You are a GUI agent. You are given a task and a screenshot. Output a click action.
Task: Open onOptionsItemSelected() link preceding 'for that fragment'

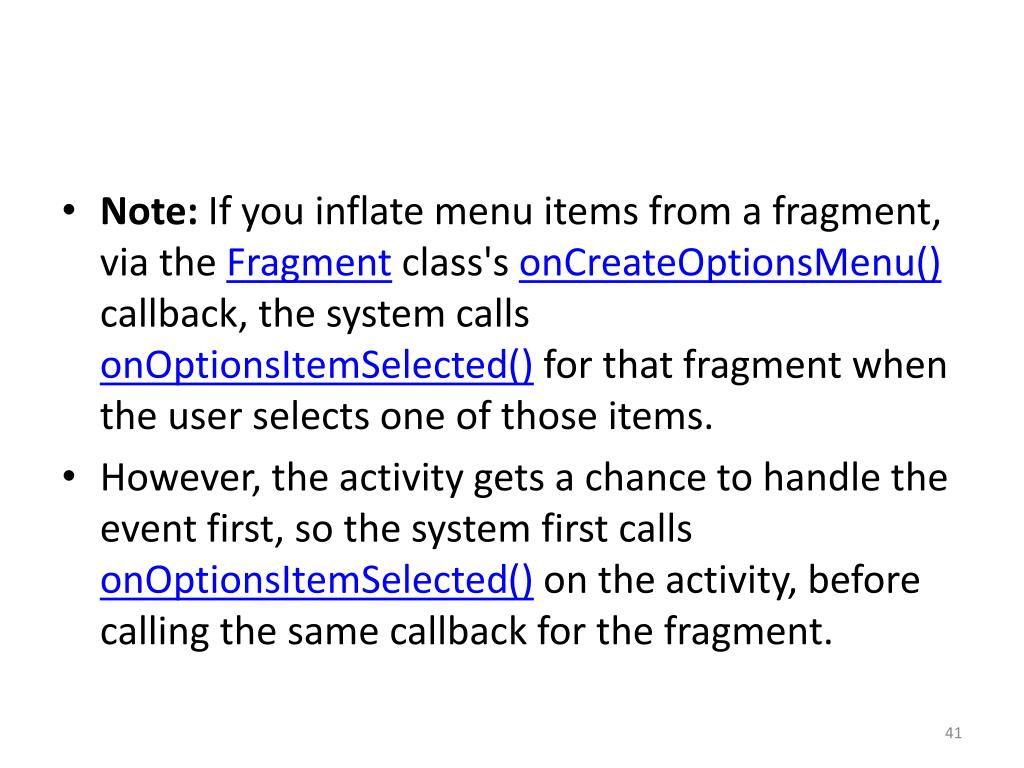tap(317, 366)
